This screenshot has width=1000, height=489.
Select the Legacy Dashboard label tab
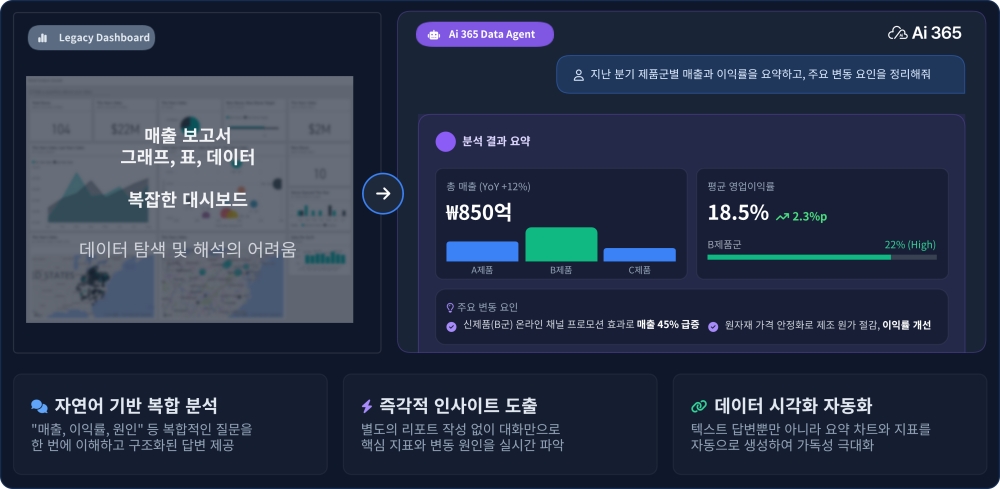tap(91, 38)
